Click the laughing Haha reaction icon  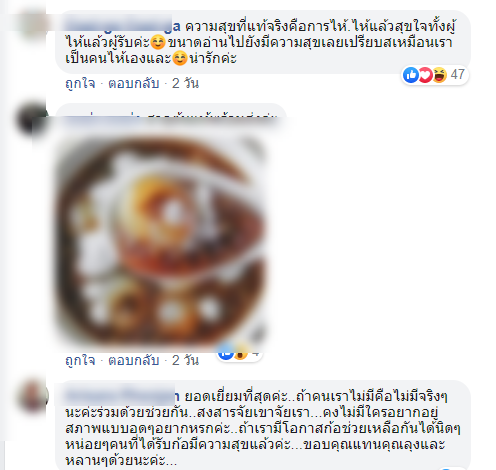click(x=439, y=75)
